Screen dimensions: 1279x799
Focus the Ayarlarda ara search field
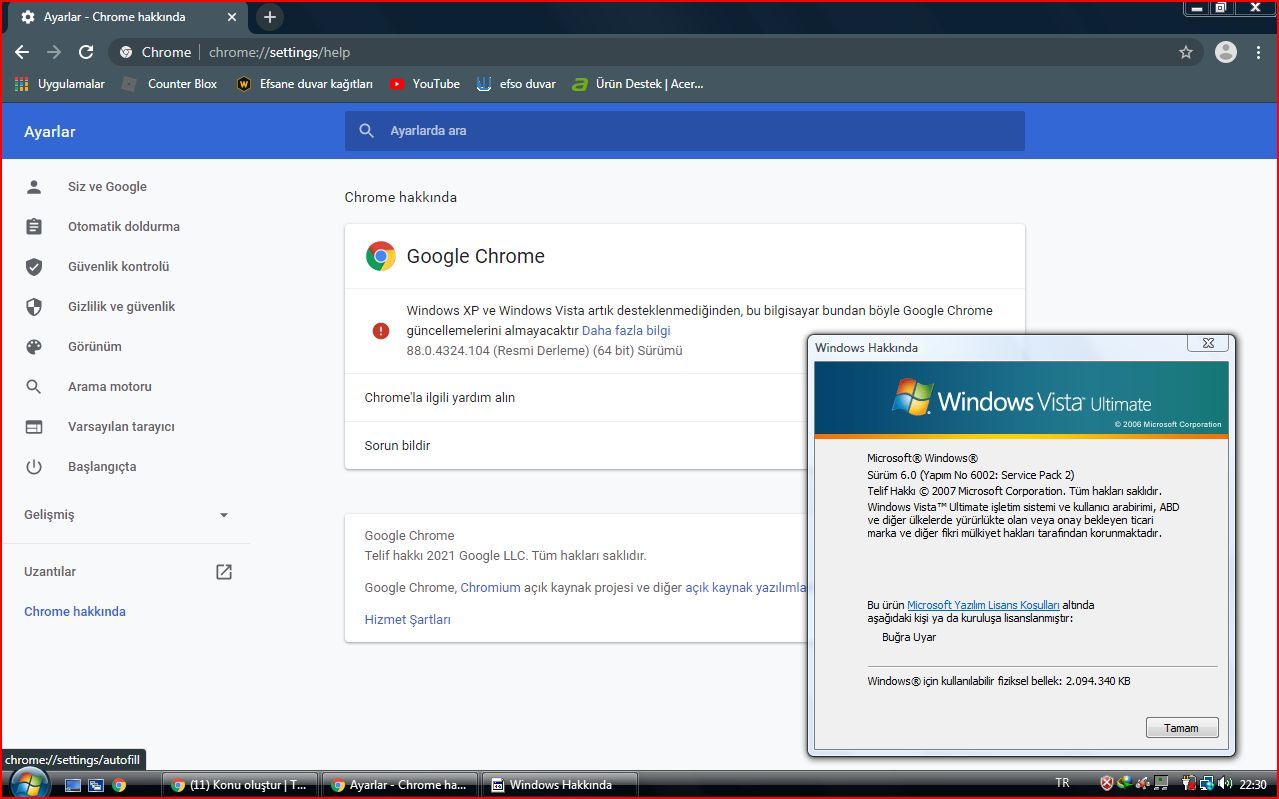click(x=685, y=131)
